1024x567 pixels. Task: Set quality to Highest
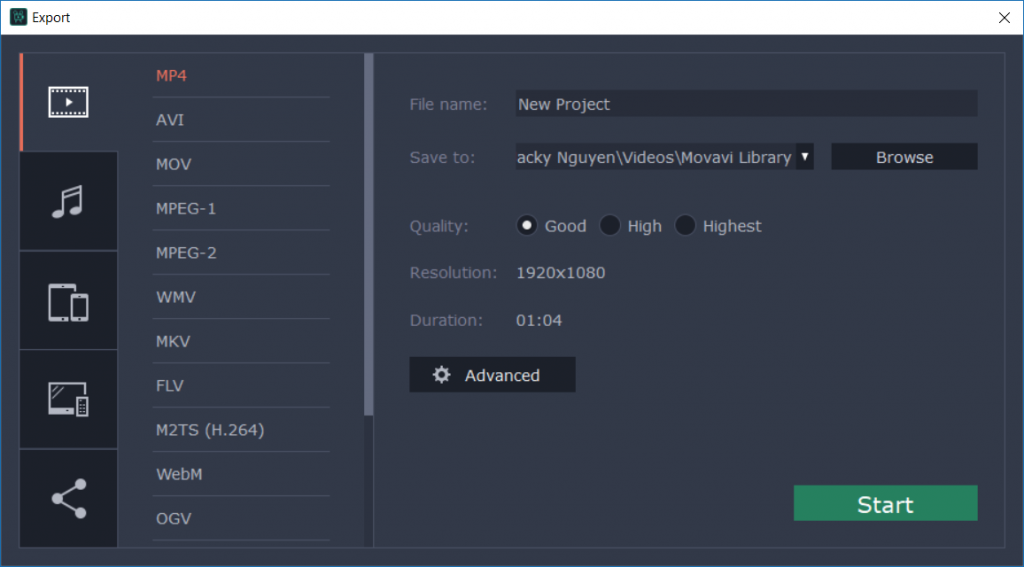click(x=685, y=226)
